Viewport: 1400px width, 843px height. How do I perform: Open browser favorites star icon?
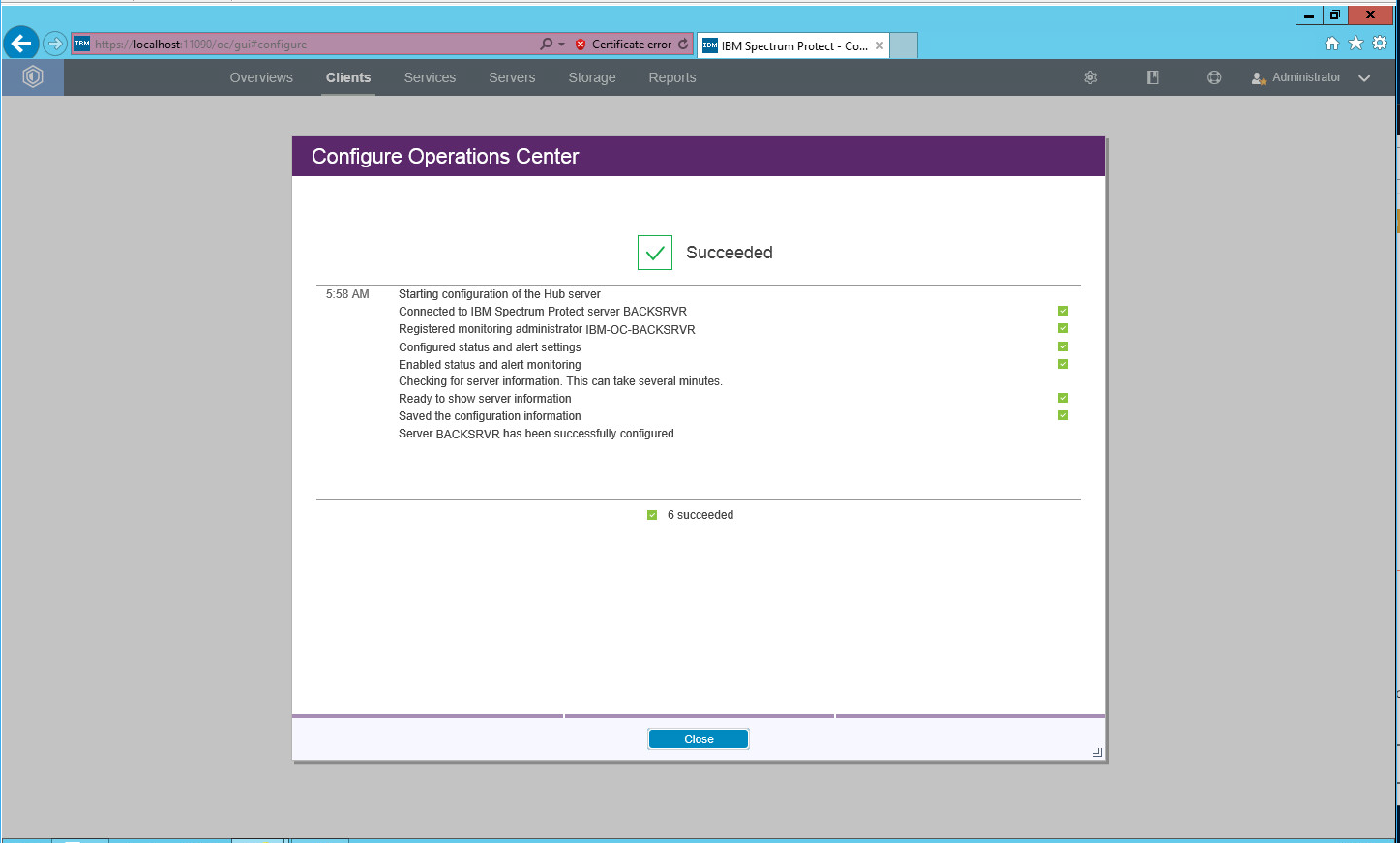click(x=1355, y=44)
